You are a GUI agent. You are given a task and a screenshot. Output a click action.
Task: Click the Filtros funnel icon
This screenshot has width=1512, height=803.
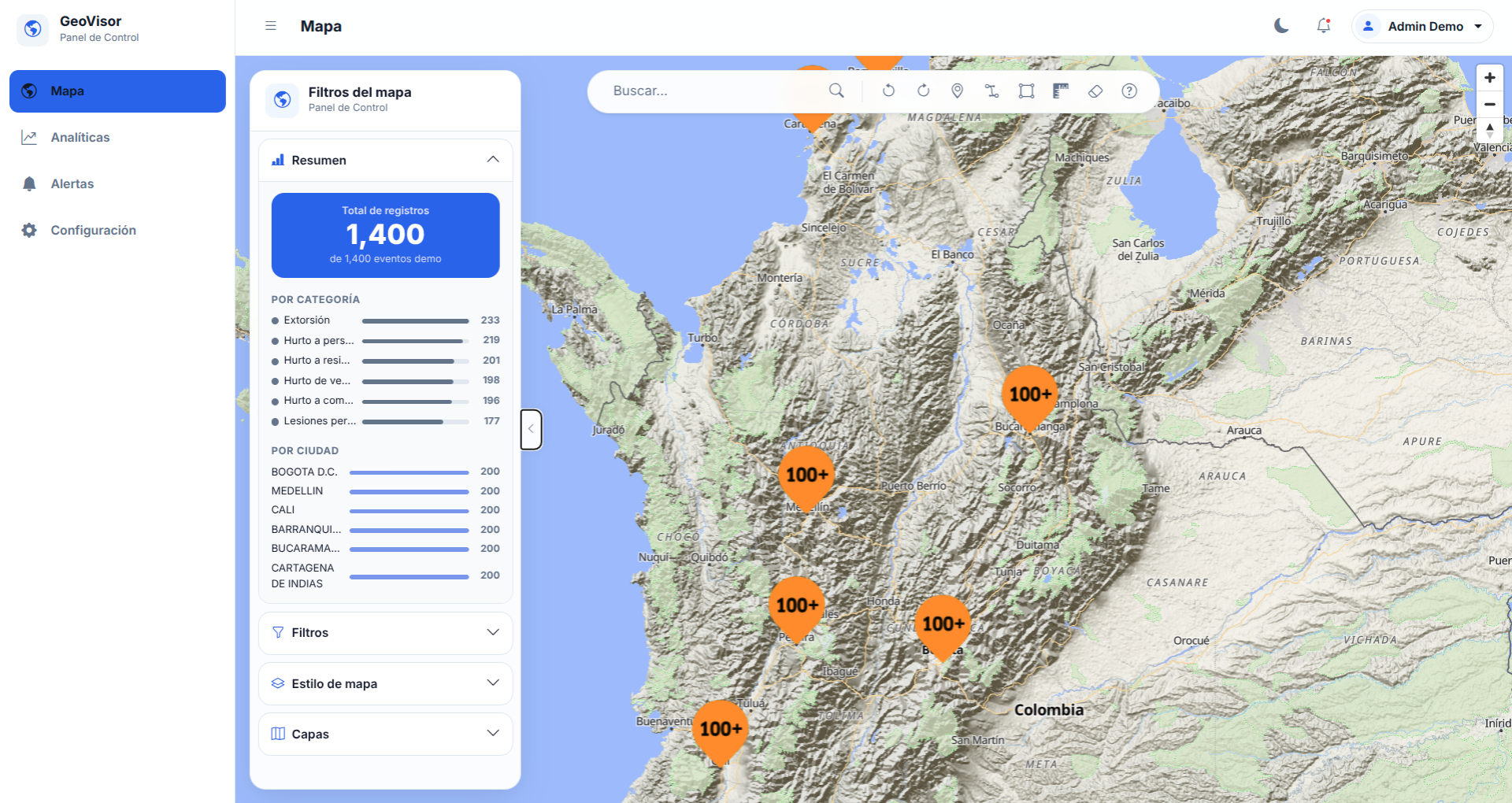(278, 633)
